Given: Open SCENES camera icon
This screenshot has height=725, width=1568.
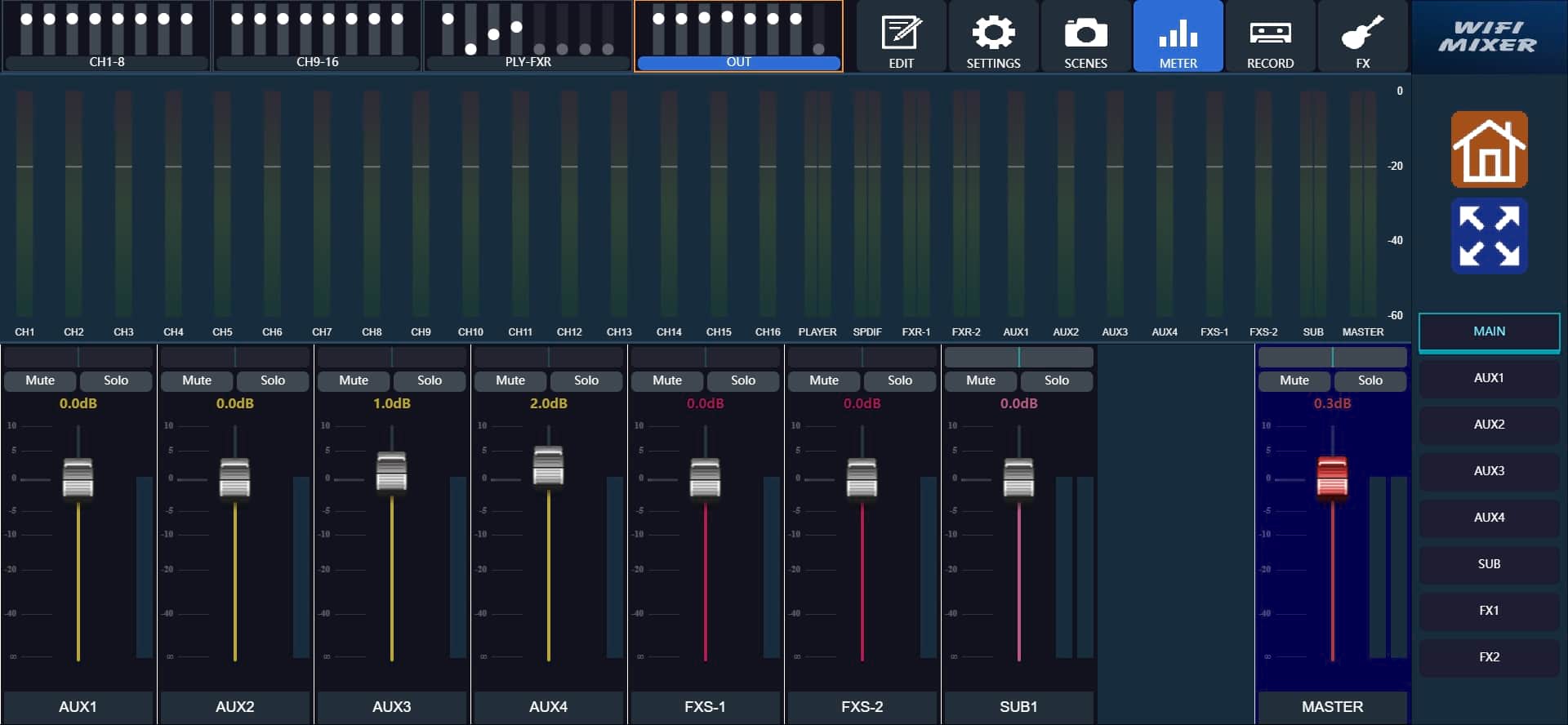Looking at the screenshot, I should 1085,37.
